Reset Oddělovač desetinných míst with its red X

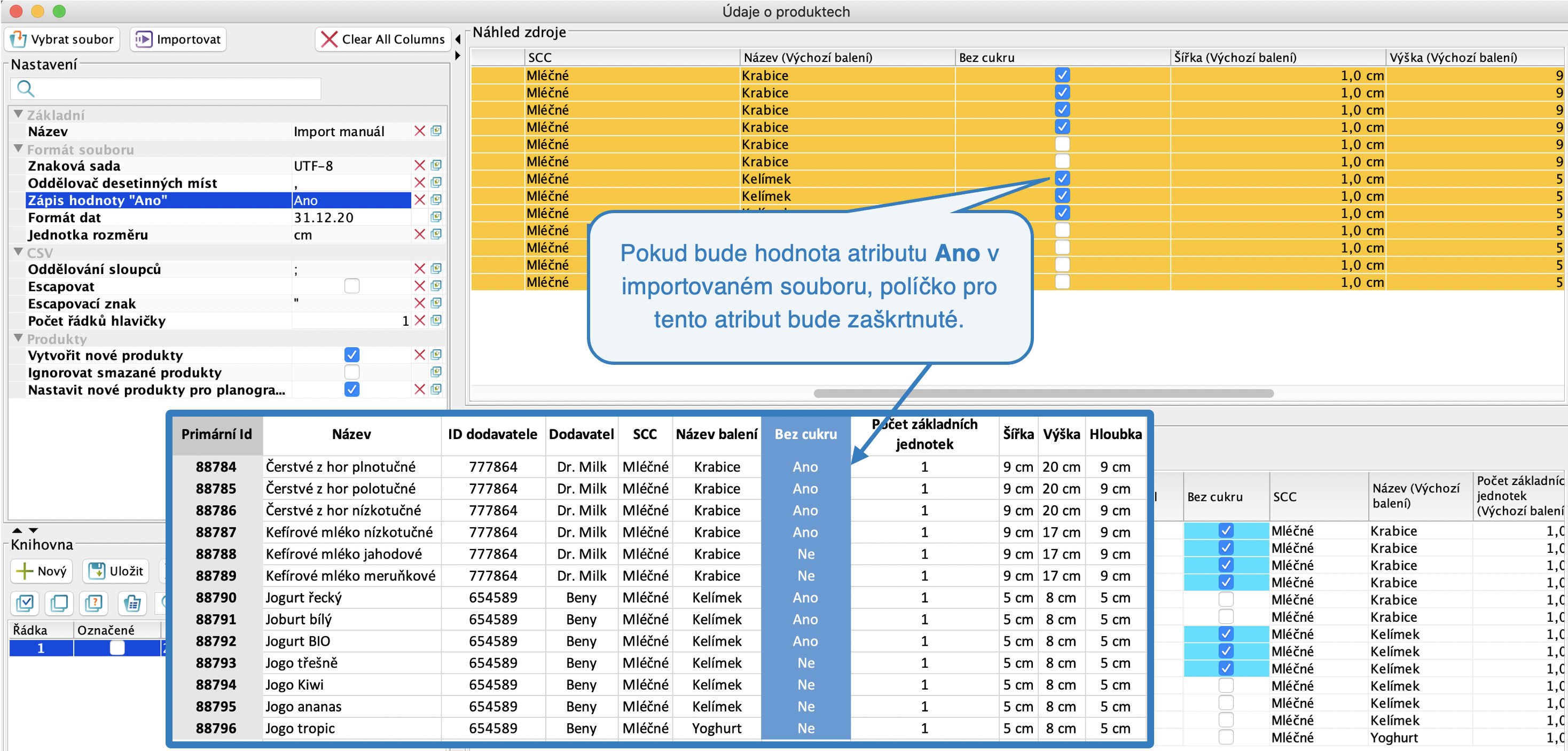(419, 183)
